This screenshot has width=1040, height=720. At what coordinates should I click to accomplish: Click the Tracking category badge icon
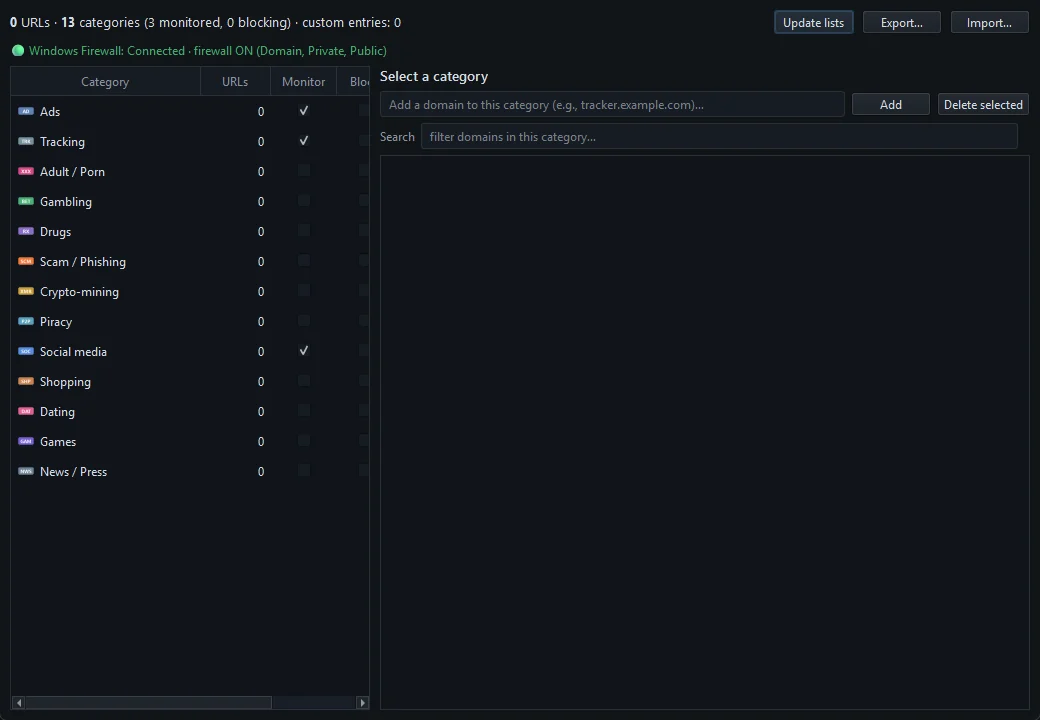coord(26,141)
